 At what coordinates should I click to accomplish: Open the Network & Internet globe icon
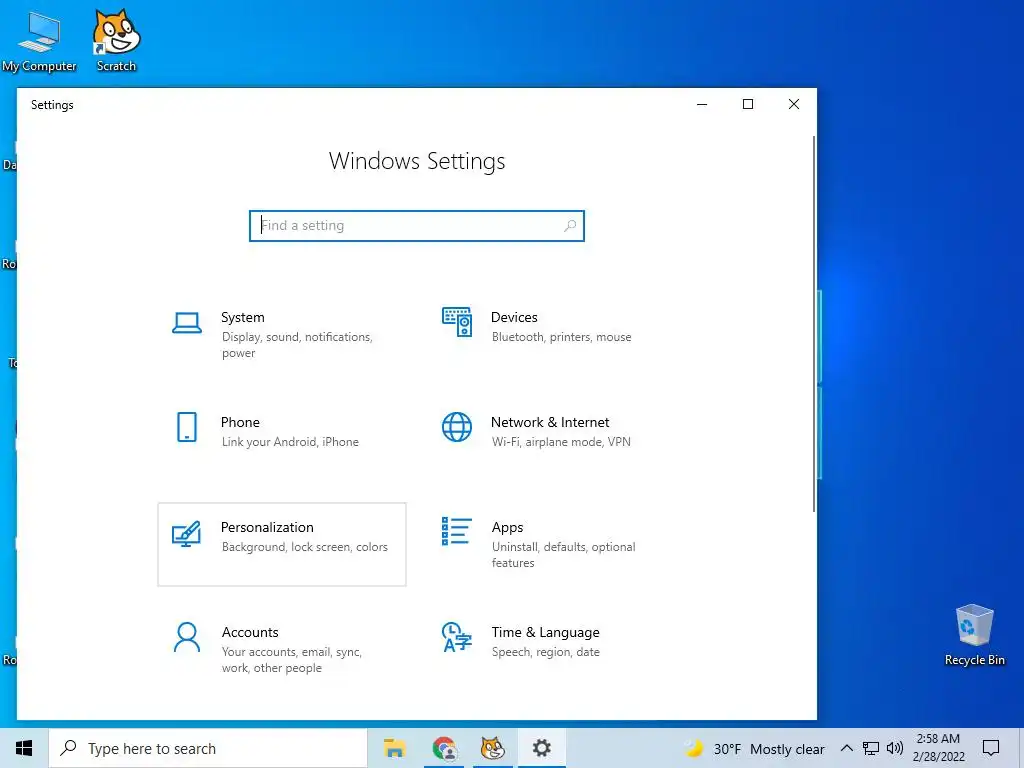[456, 427]
